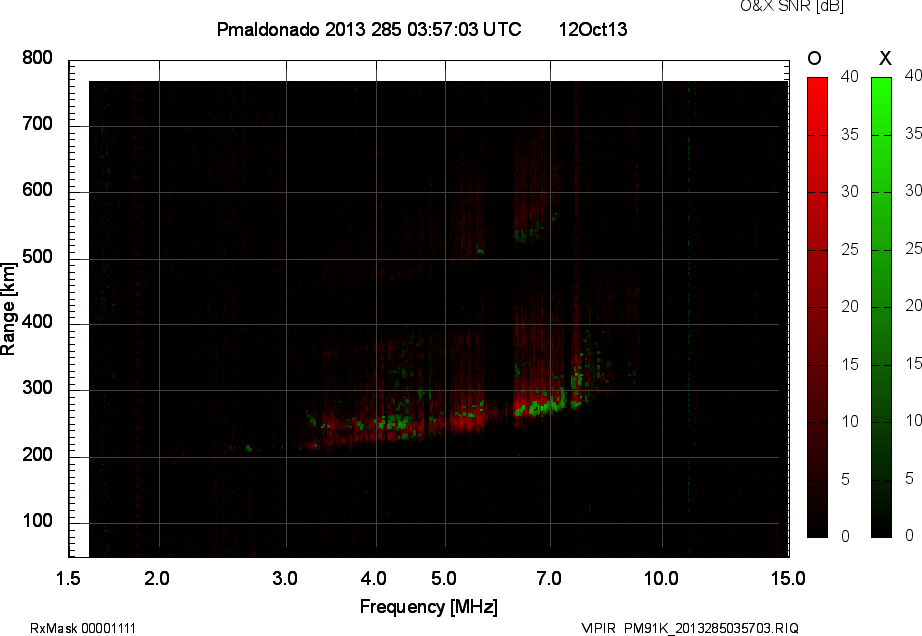
Task: Click the '700' range axis label
Action: click(37, 123)
